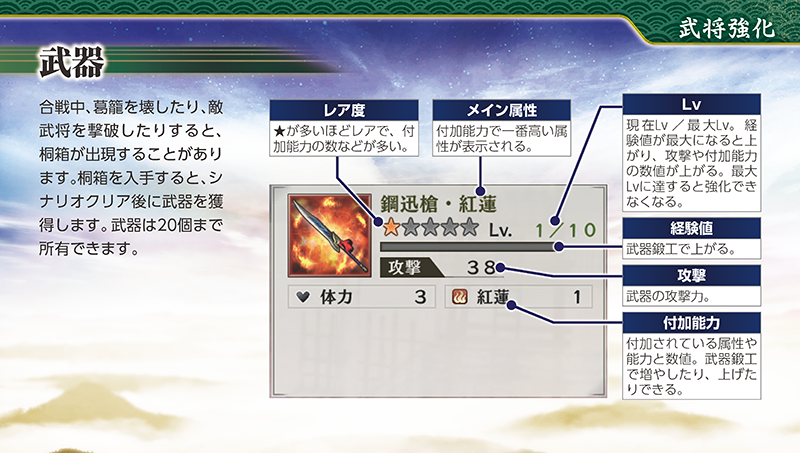The image size is (800, 453).
Task: Click the Lv. 1/10 level indicator
Action: pyautogui.click(x=542, y=230)
